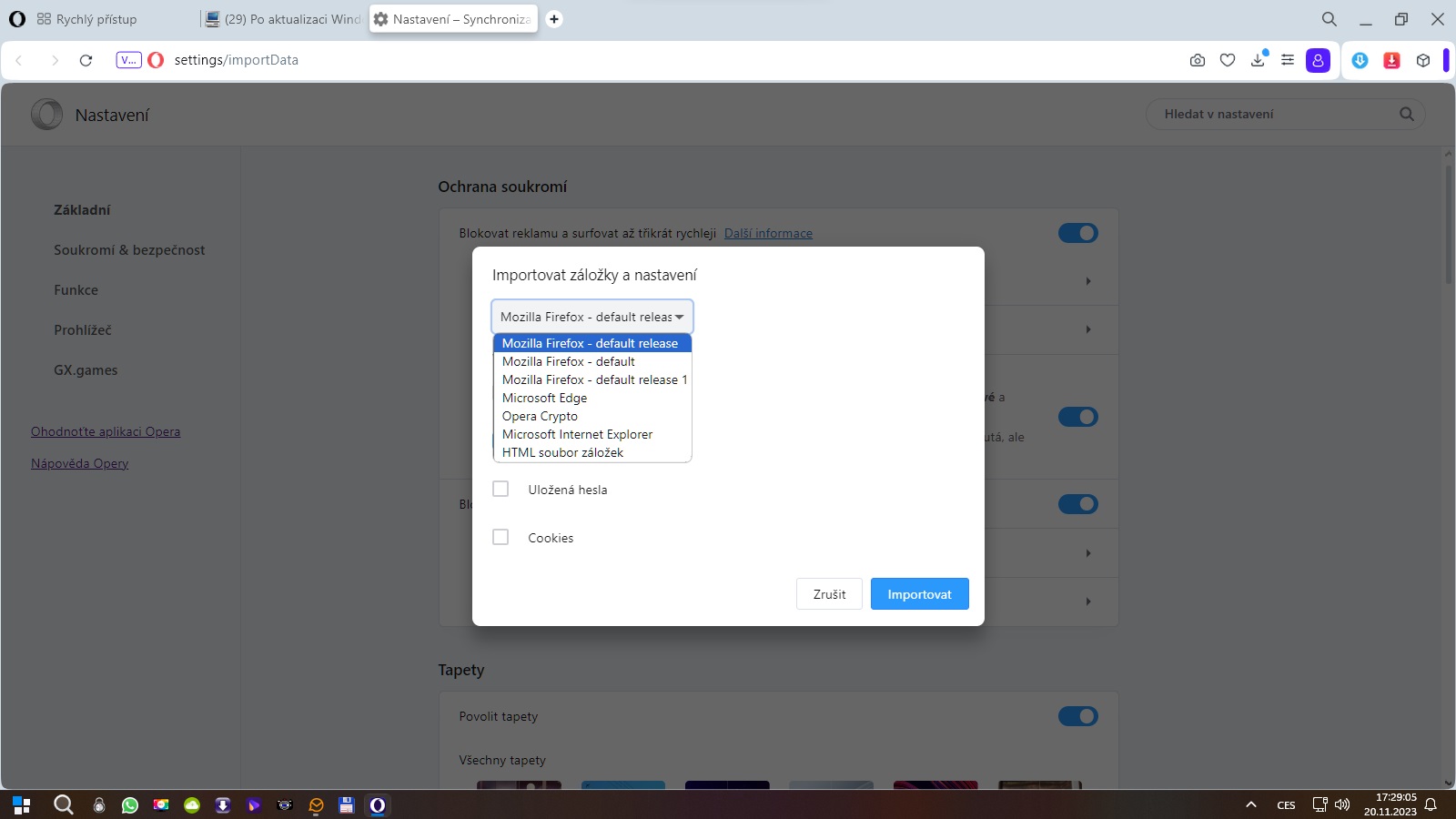Add page to bookmarks with the heart icon
Viewport: 1456px width, 819px height.
1228,60
